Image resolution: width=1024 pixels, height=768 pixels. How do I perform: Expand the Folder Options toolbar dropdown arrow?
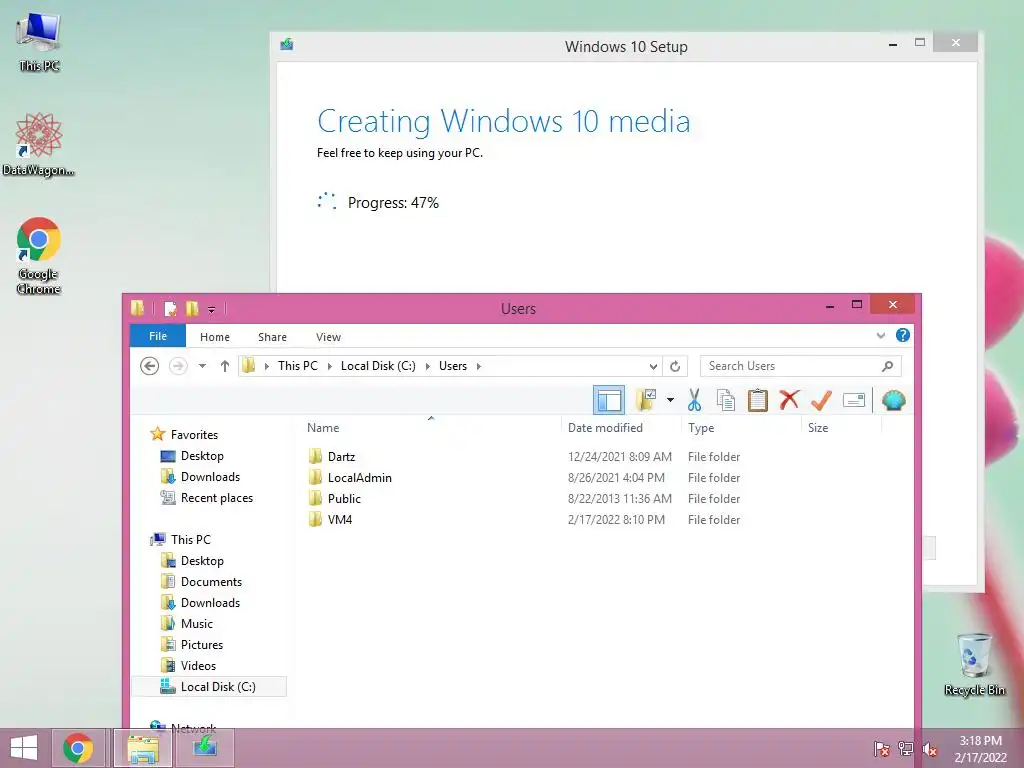pos(670,400)
